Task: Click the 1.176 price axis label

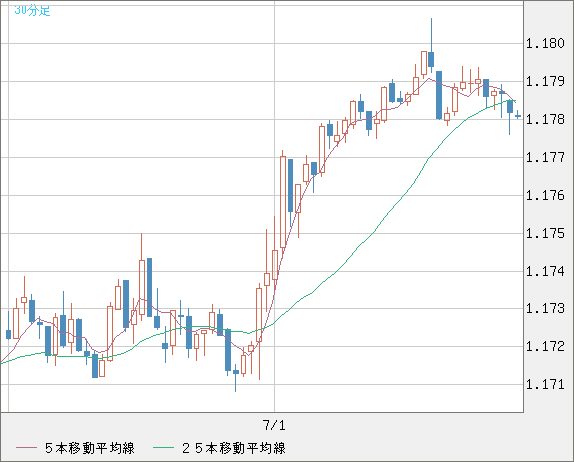Action: (545, 195)
